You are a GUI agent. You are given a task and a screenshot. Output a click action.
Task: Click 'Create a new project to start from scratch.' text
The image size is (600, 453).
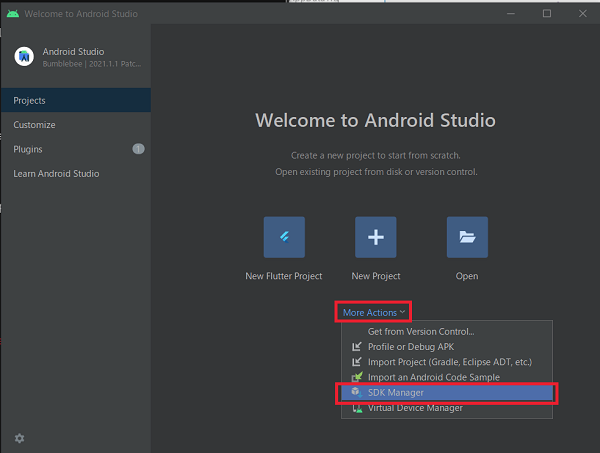[x=375, y=155]
